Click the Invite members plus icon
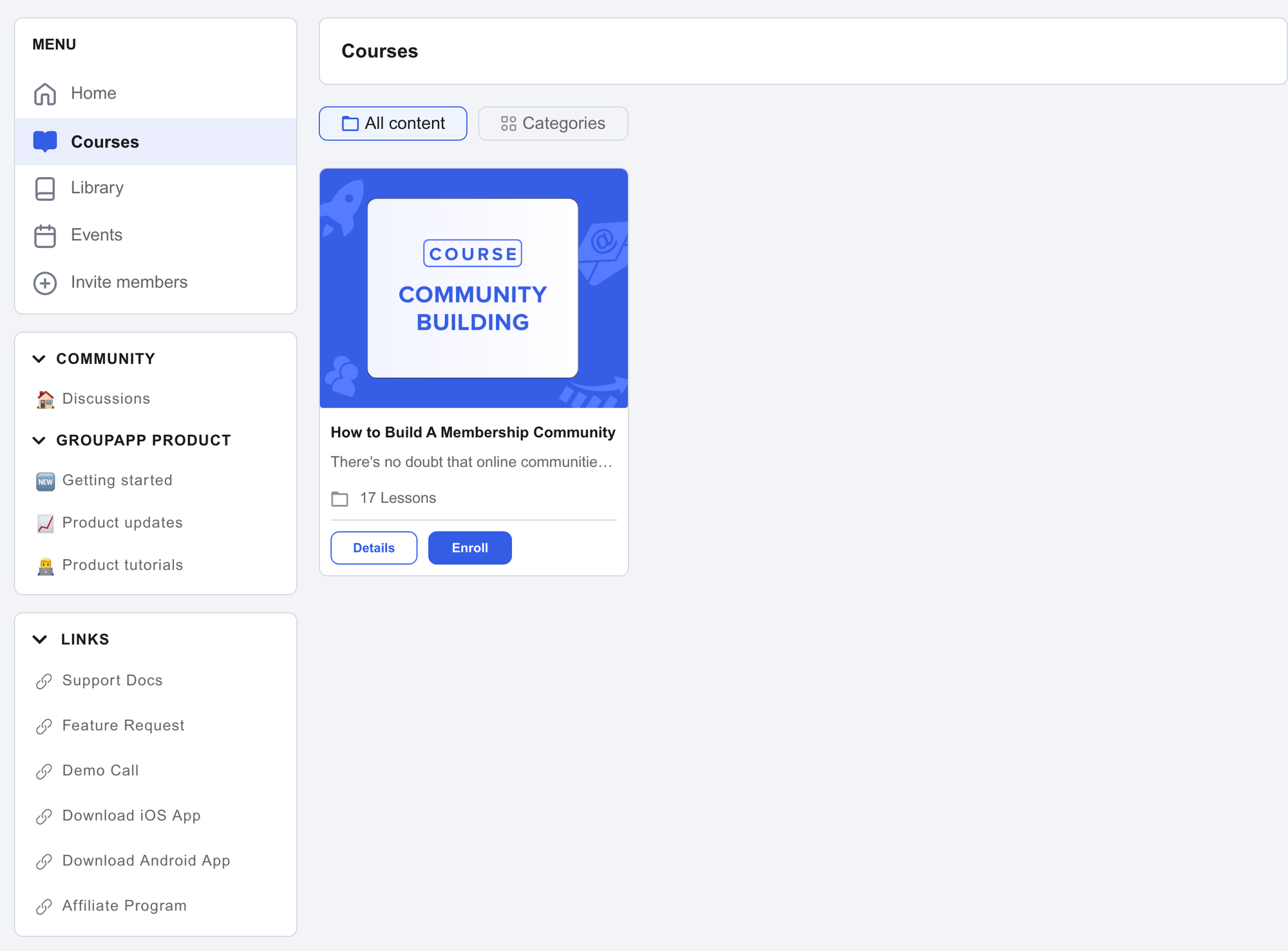 point(44,283)
